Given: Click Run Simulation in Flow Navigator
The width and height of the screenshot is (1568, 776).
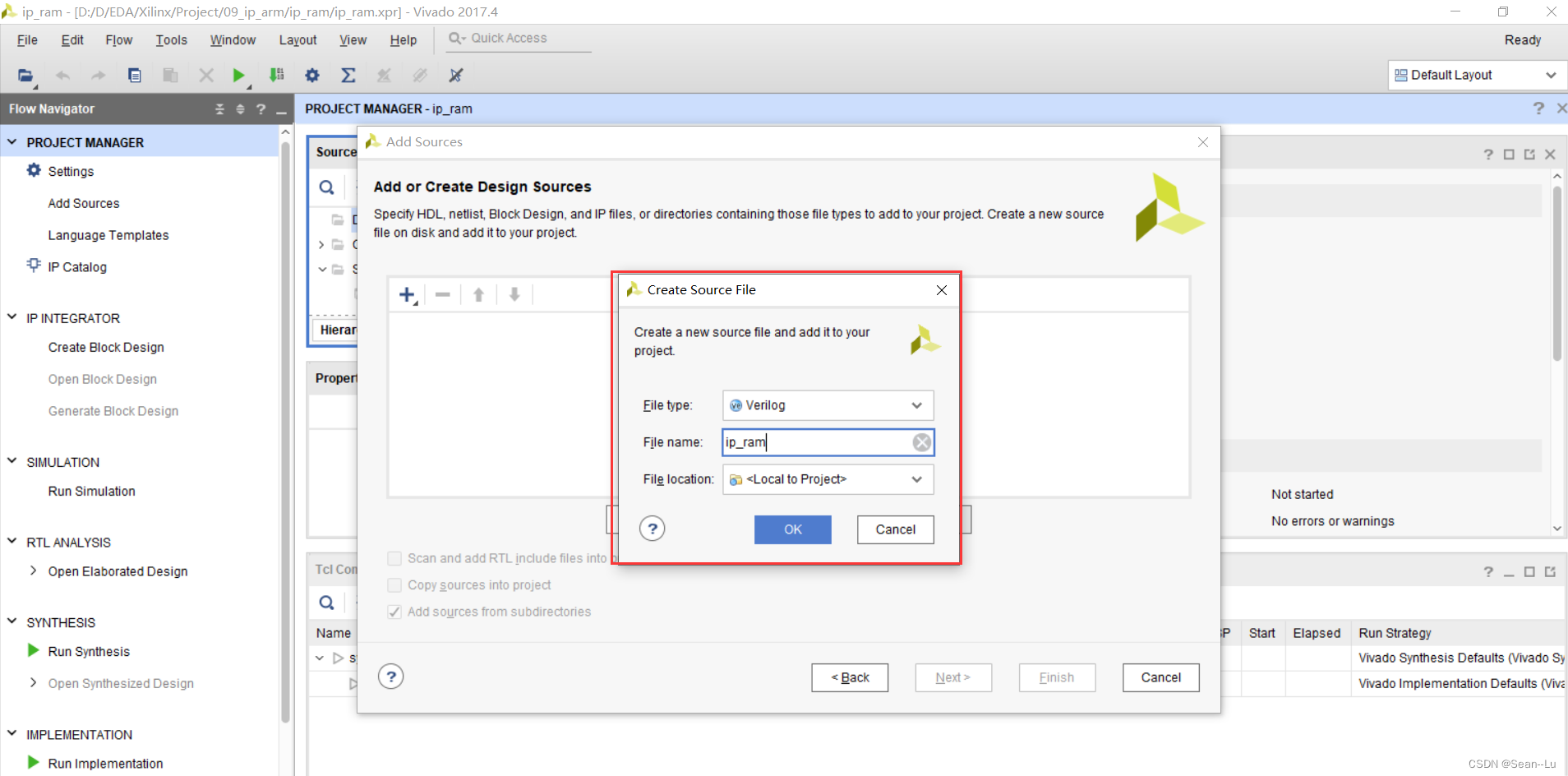Looking at the screenshot, I should pos(91,491).
